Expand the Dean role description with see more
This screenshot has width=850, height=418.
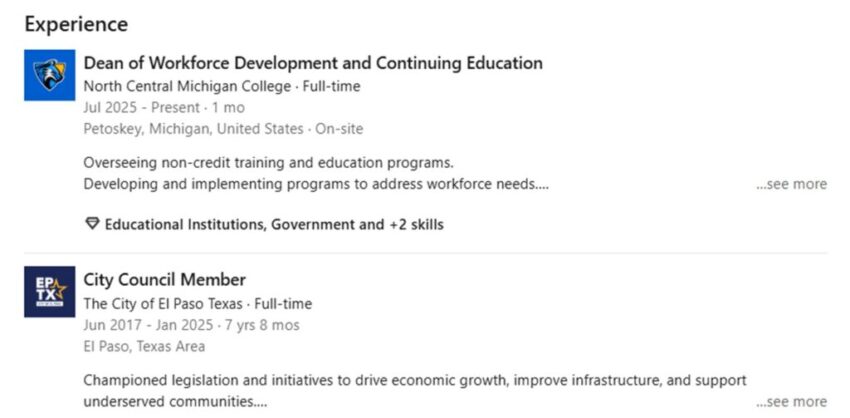791,184
